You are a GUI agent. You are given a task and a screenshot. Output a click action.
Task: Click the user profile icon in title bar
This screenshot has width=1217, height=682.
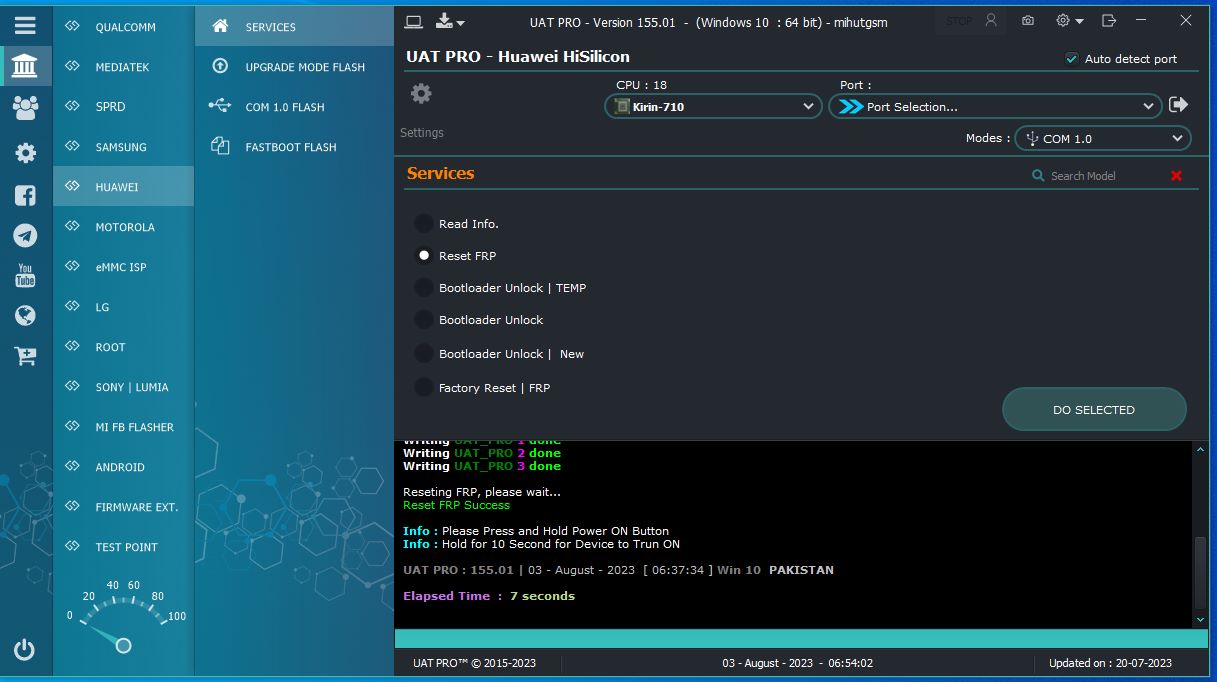click(x=991, y=20)
